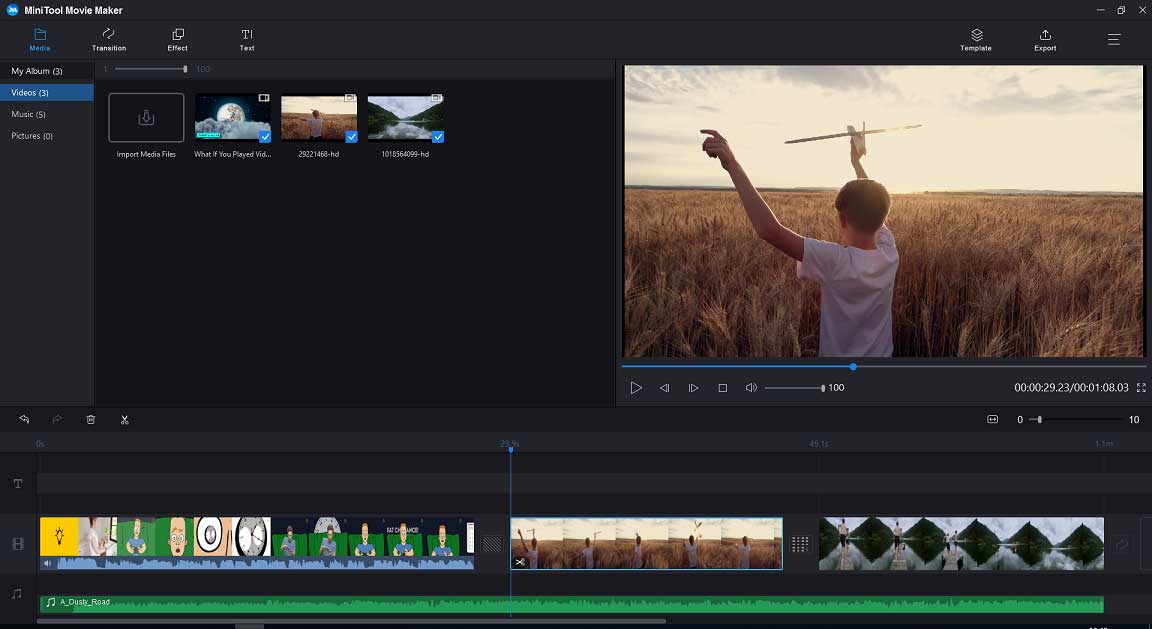Image resolution: width=1152 pixels, height=629 pixels.
Task: Select the mountain lake clip on timeline
Action: (961, 543)
